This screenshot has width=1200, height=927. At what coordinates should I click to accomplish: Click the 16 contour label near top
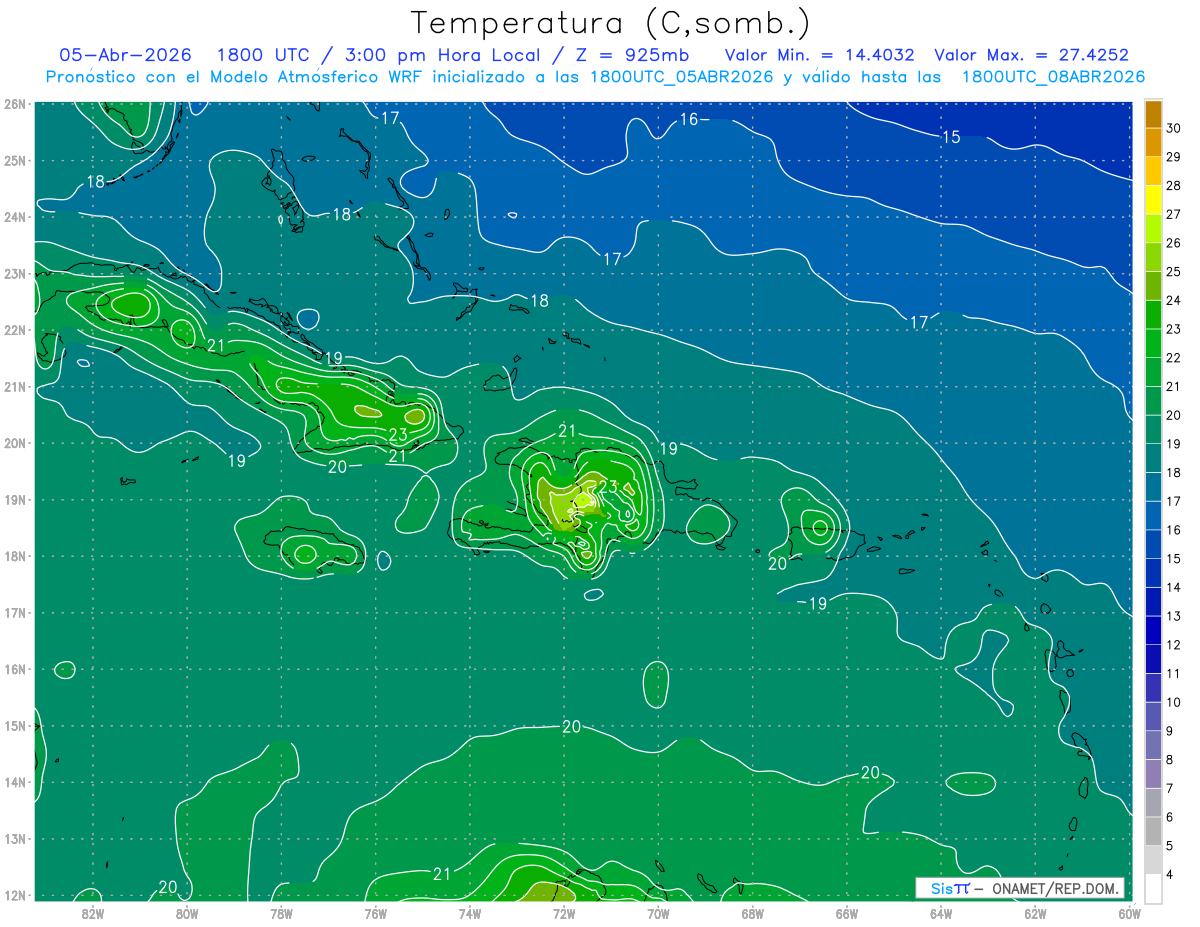coord(688,119)
